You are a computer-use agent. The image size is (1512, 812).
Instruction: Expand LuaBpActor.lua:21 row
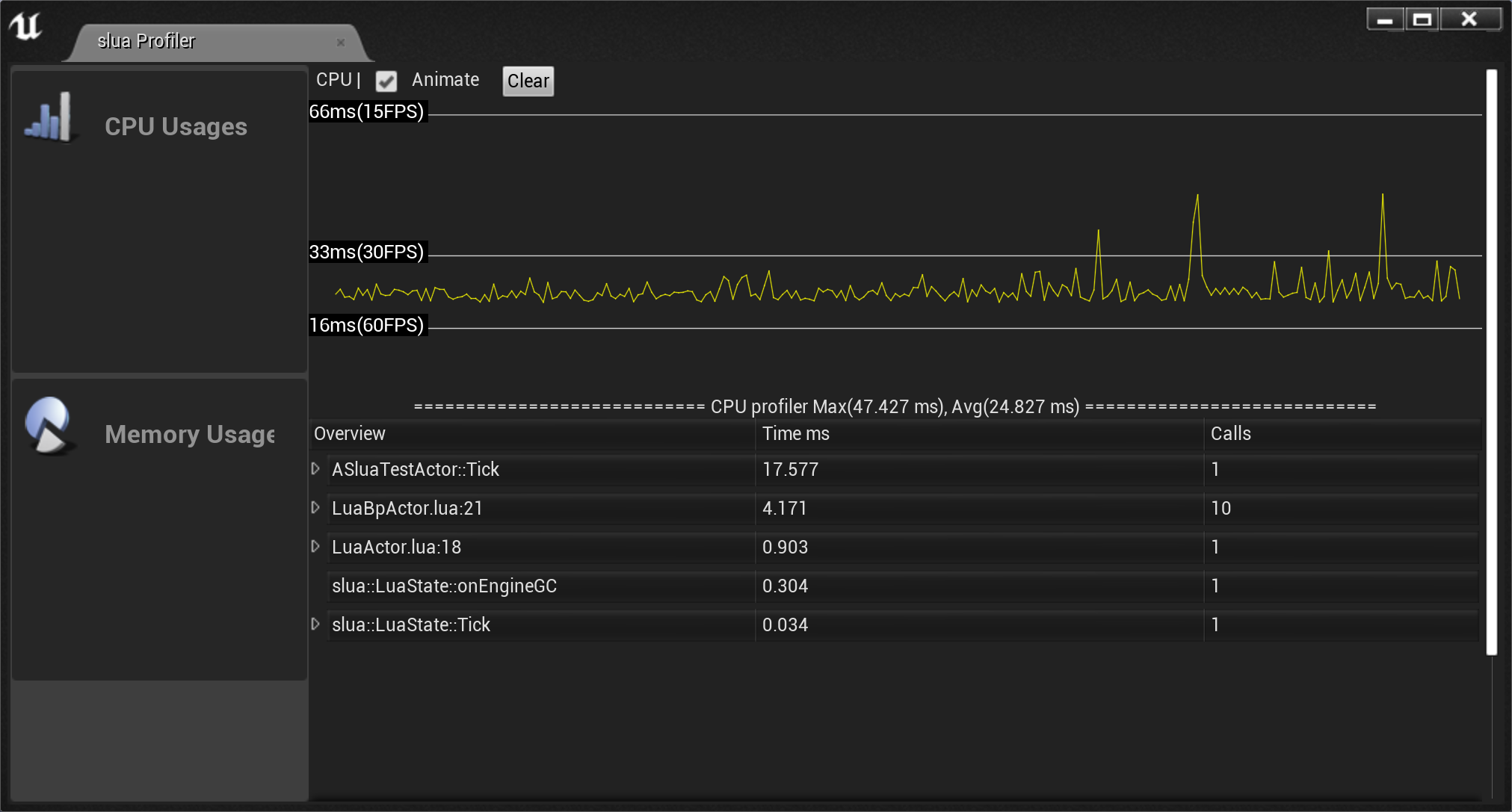click(315, 507)
